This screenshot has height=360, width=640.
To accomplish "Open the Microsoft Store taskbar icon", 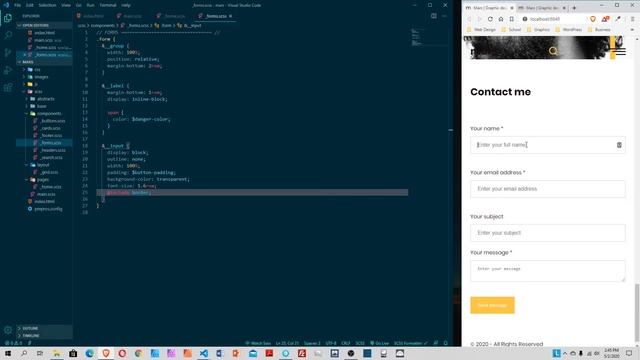I will click(73, 353).
